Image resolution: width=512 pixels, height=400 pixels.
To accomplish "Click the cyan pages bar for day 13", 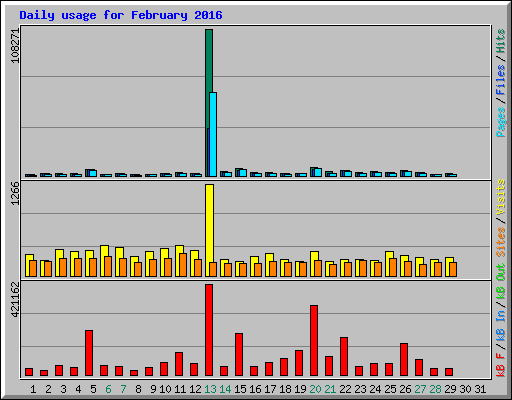I will pos(213,134).
